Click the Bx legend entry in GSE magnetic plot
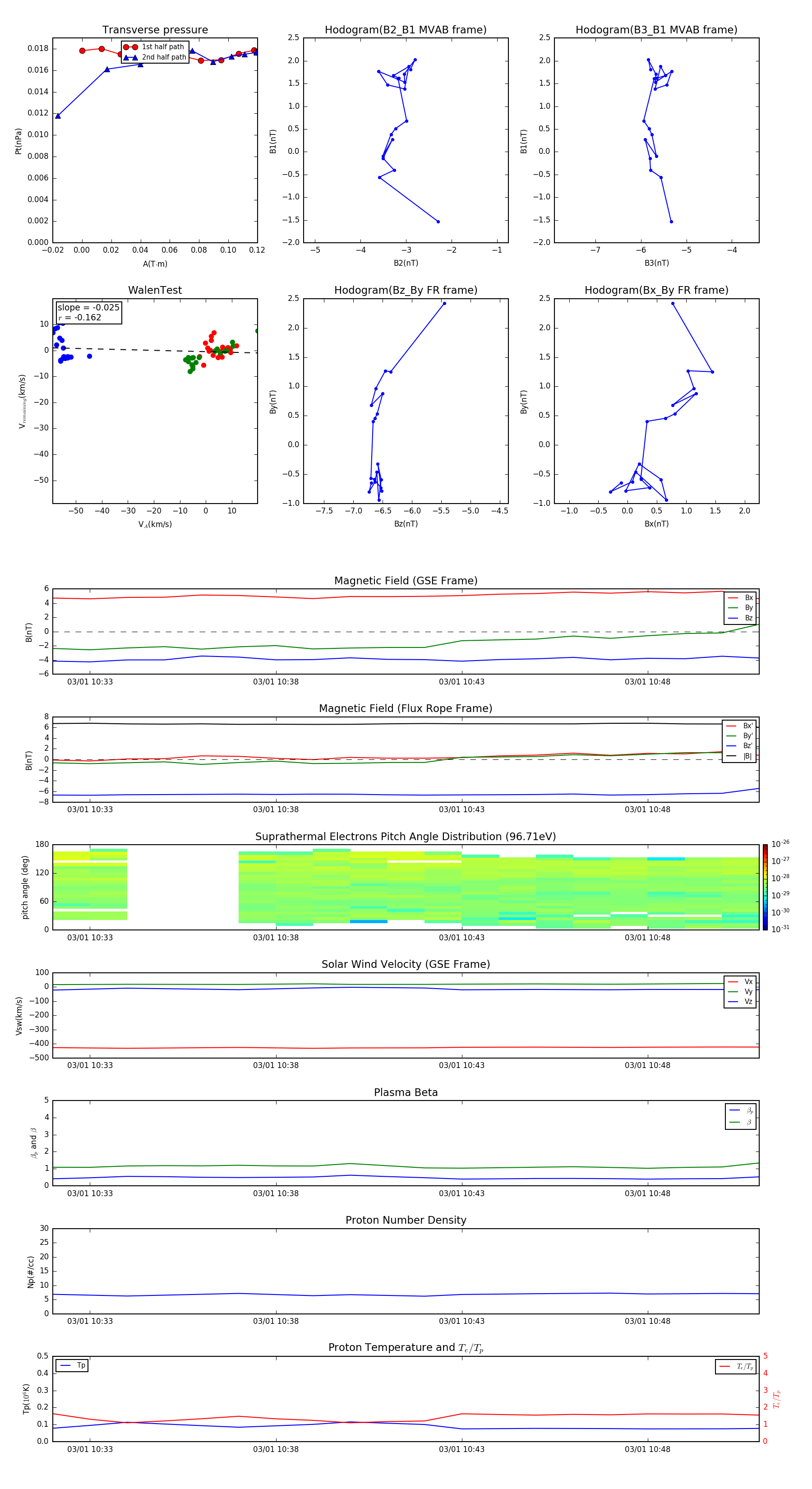 pos(740,598)
